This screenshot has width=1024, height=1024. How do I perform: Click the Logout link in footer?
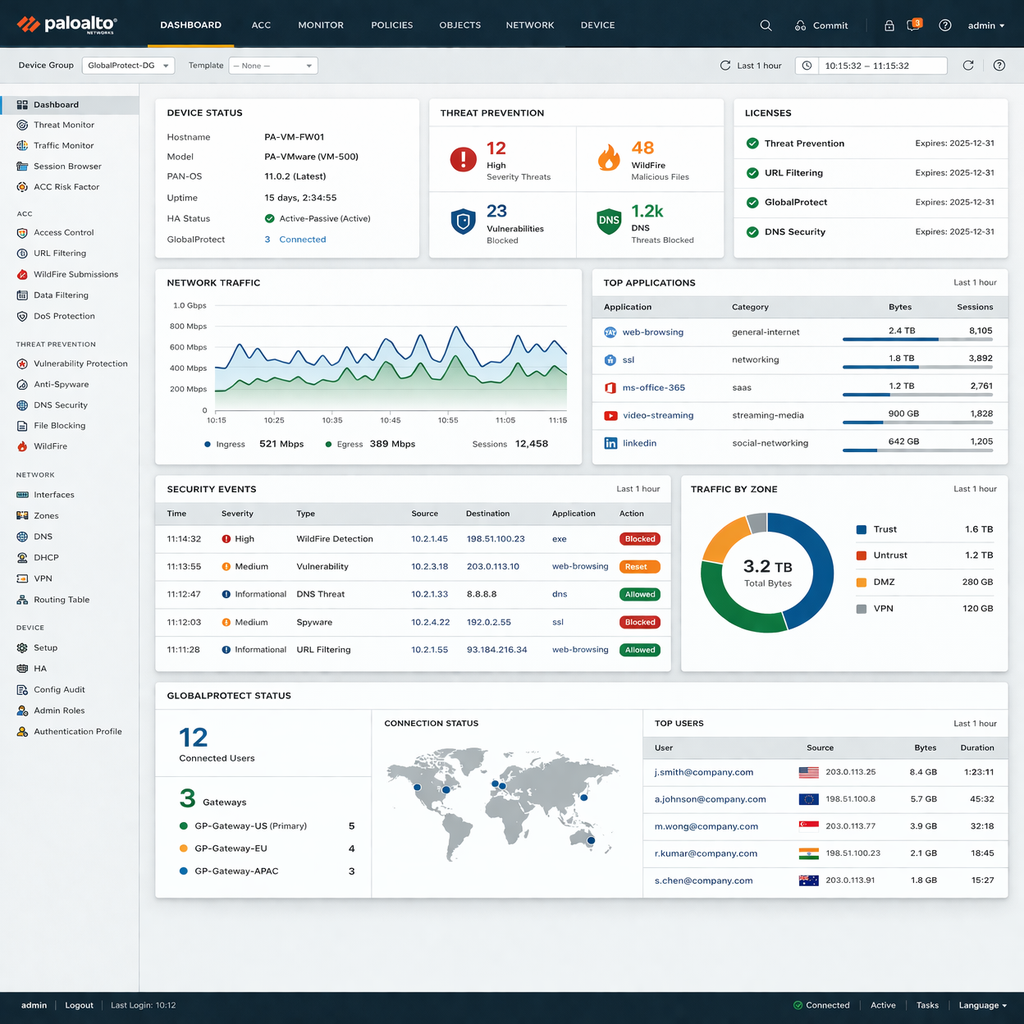79,1005
